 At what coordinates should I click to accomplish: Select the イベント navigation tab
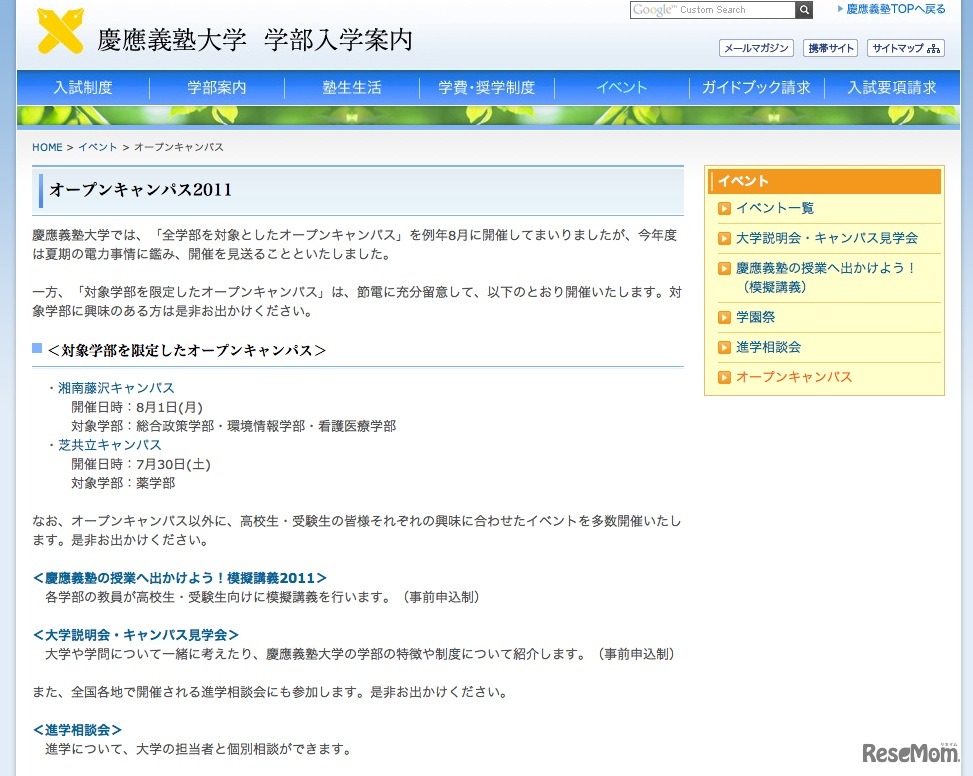pos(620,87)
